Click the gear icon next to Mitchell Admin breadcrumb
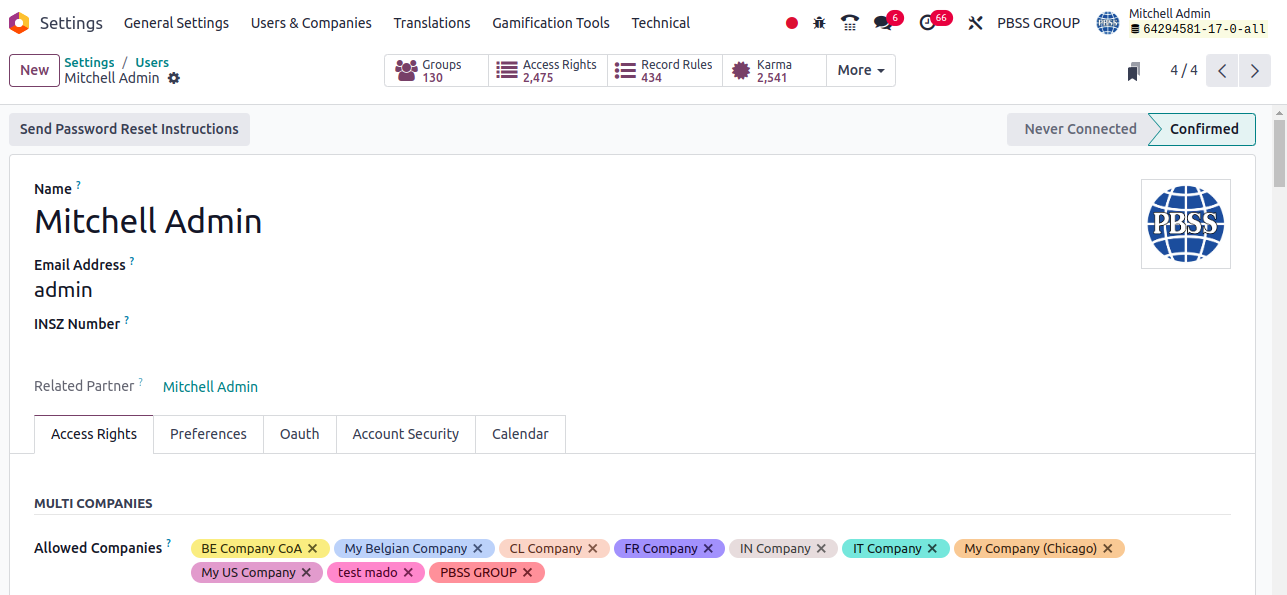The width and height of the screenshot is (1287, 595). (x=174, y=78)
